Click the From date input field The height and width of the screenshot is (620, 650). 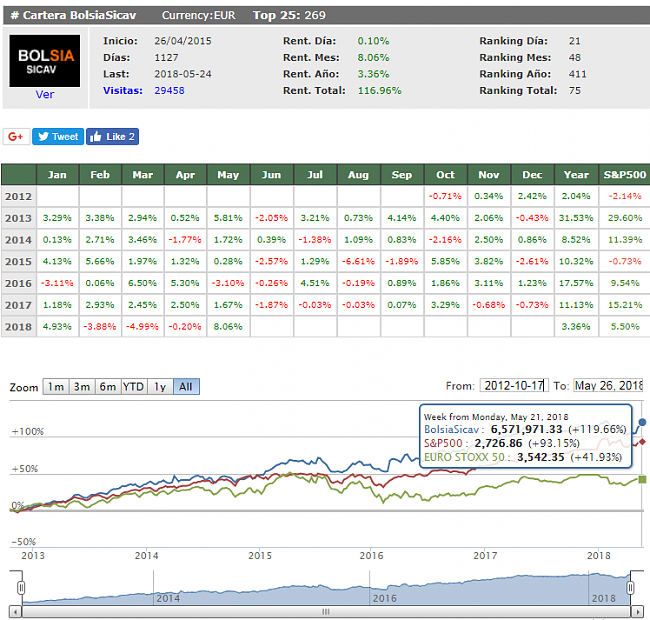514,386
